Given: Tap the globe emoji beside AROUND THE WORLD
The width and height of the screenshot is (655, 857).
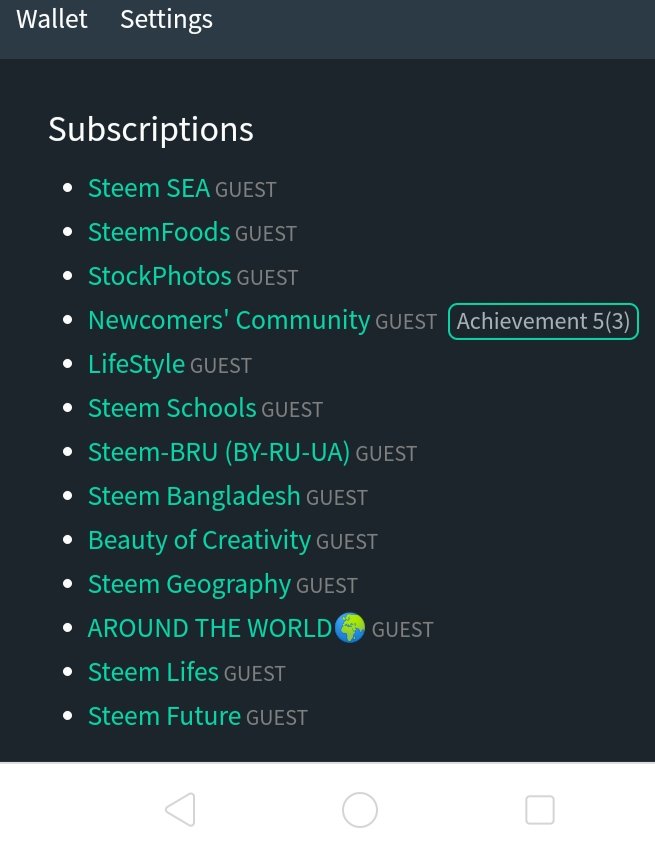Looking at the screenshot, I should [x=350, y=629].
